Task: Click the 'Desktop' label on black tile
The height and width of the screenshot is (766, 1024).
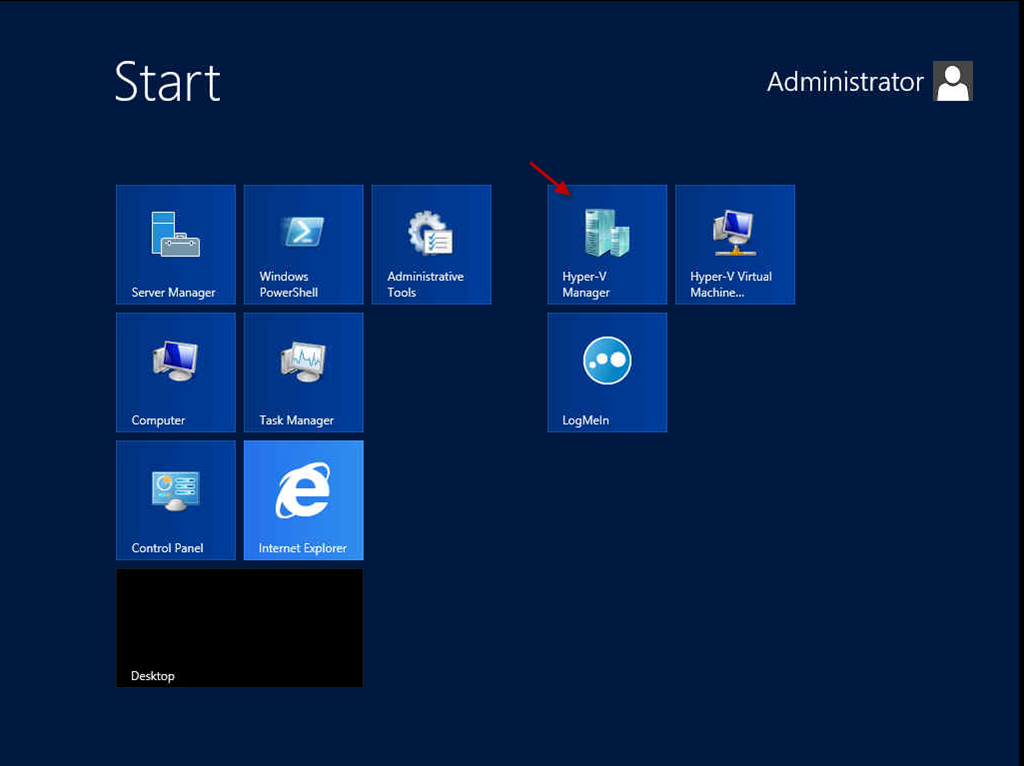Action: 153,676
